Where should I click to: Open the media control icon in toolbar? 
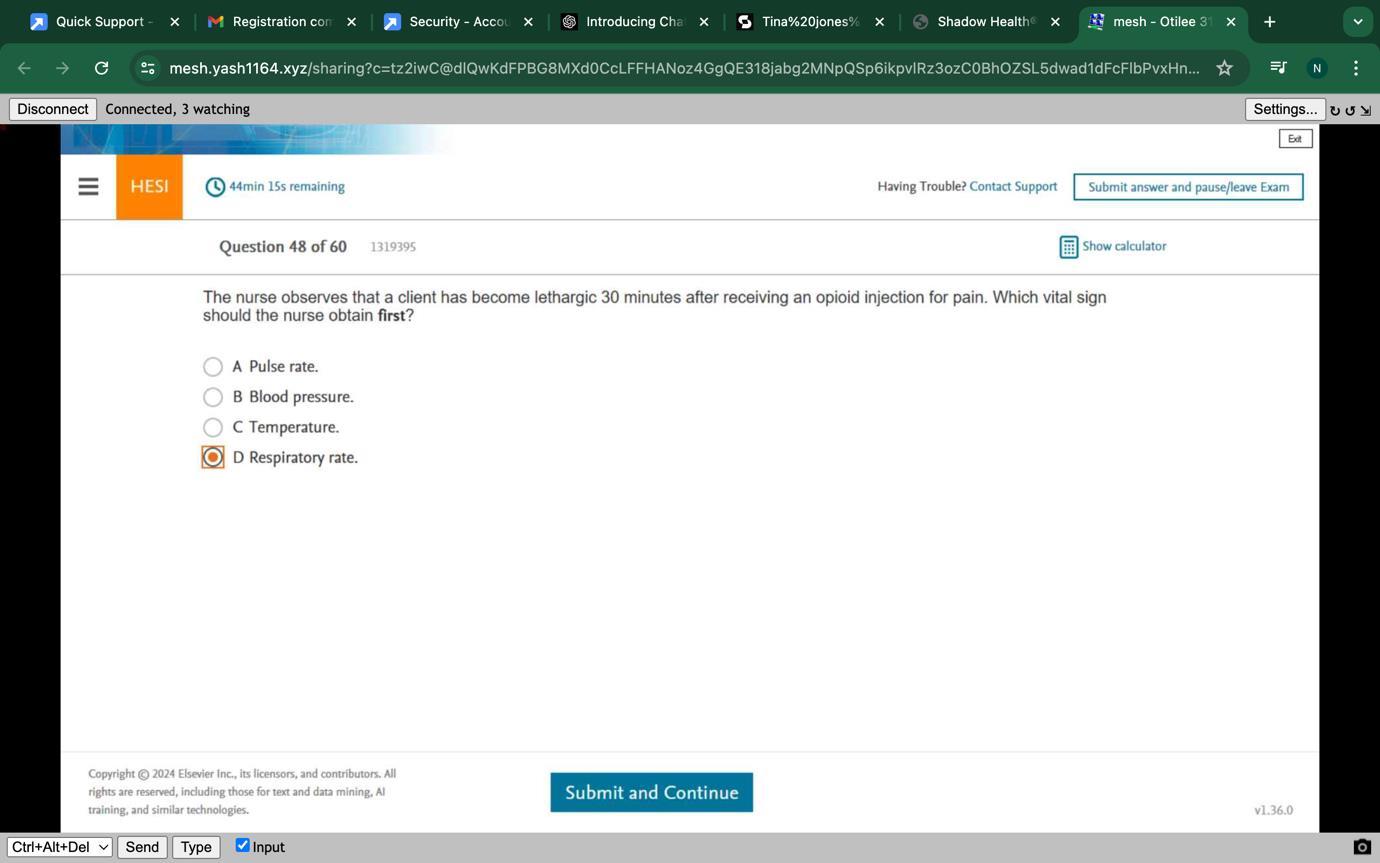[x=1278, y=68]
